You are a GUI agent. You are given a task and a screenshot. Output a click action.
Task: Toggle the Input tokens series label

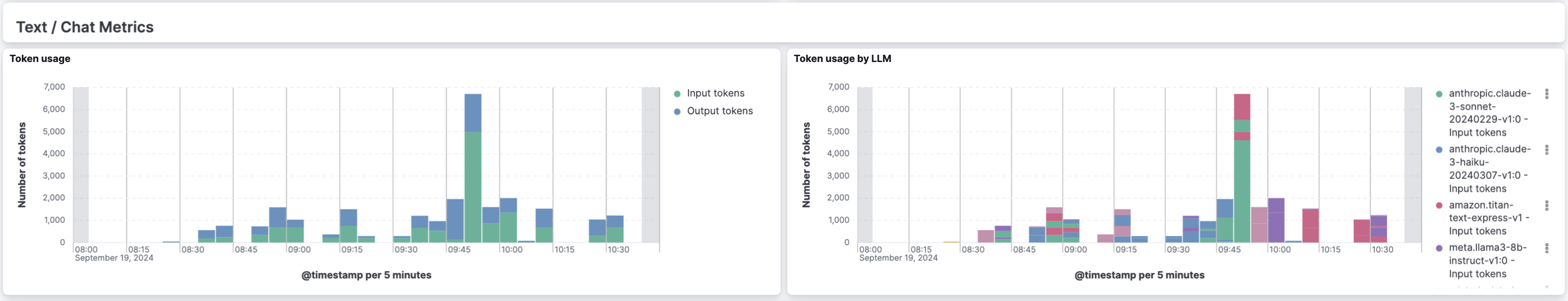[x=715, y=93]
